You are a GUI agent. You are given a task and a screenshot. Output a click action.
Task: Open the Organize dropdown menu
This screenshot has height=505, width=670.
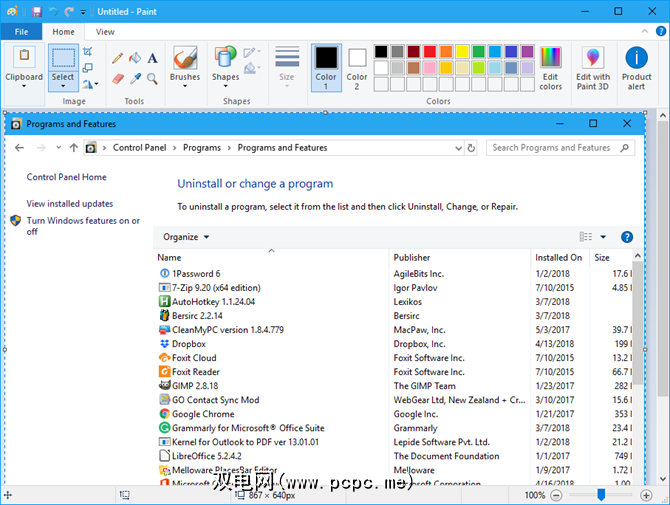click(x=186, y=237)
